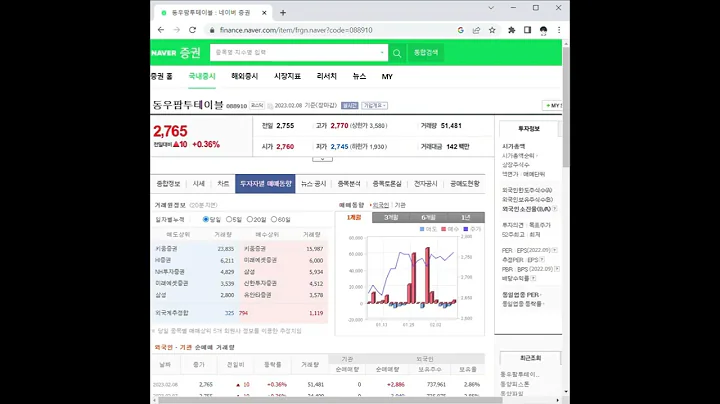Image resolution: width=720 pixels, height=404 pixels.
Task: Click the 통합검색 button
Action: tap(426, 53)
